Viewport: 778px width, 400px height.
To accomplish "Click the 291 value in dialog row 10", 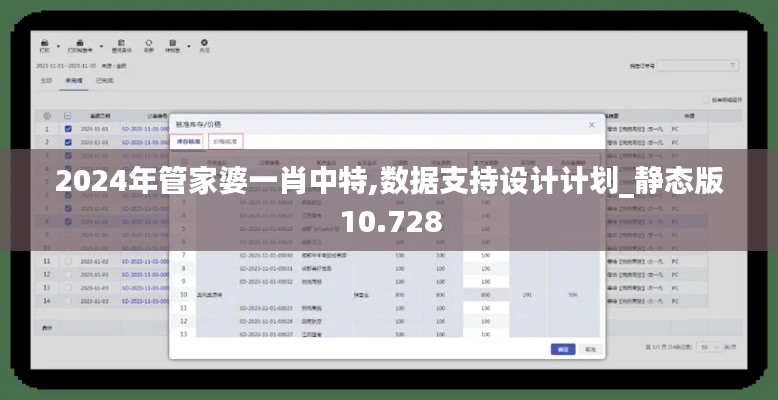I will pyautogui.click(x=527, y=295).
